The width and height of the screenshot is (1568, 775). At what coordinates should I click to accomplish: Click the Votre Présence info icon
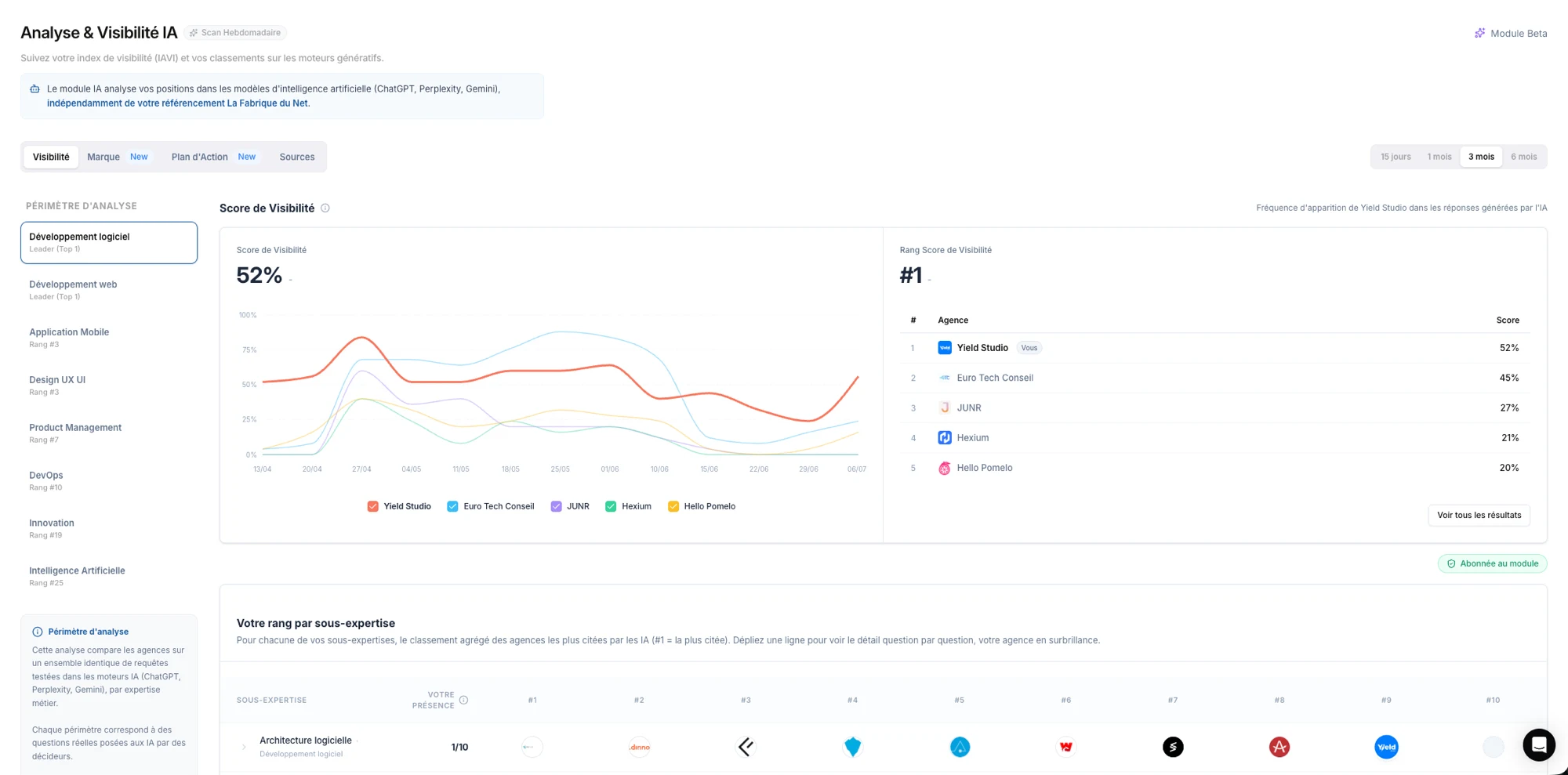(x=463, y=701)
